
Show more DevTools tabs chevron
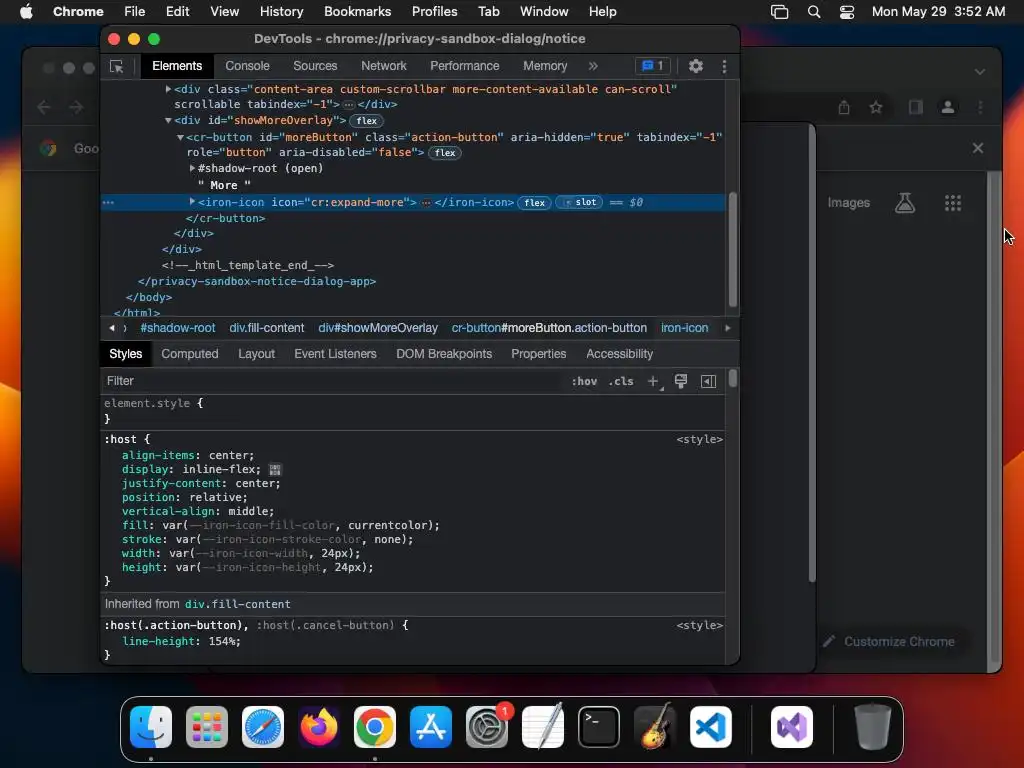point(593,66)
